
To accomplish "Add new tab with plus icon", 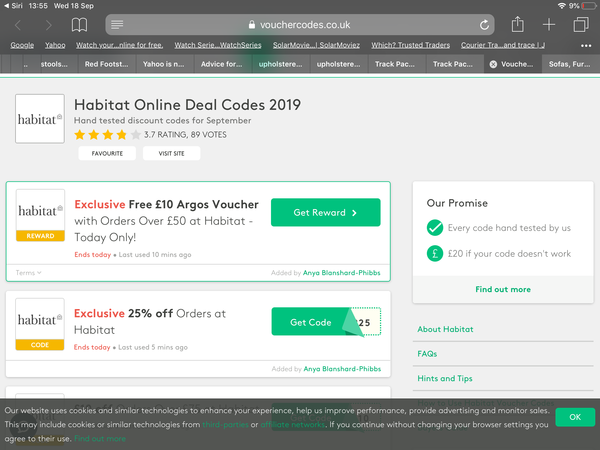I will click(549, 24).
